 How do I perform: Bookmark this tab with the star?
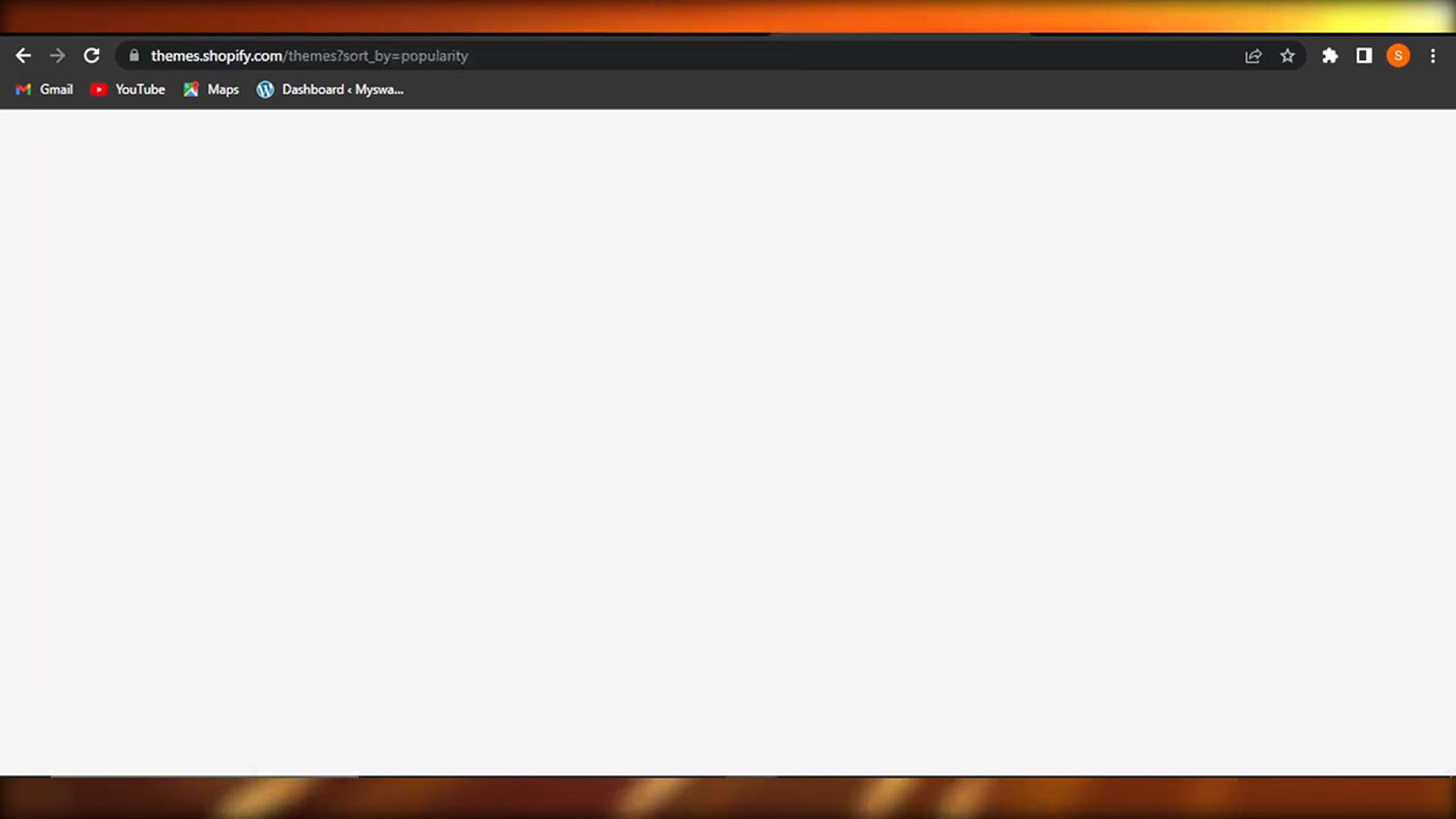(1288, 55)
